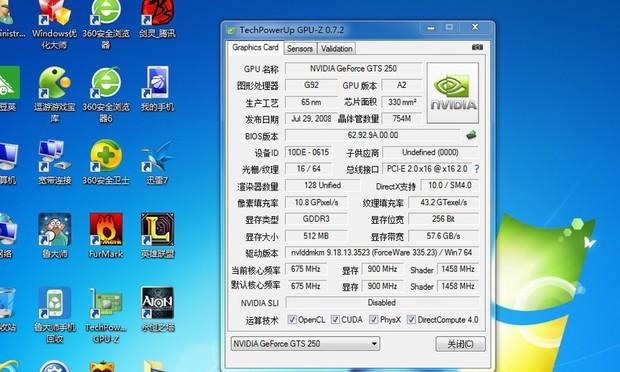Minimize the GPU-Z window
Screen dimensions: 620x372
431,28
